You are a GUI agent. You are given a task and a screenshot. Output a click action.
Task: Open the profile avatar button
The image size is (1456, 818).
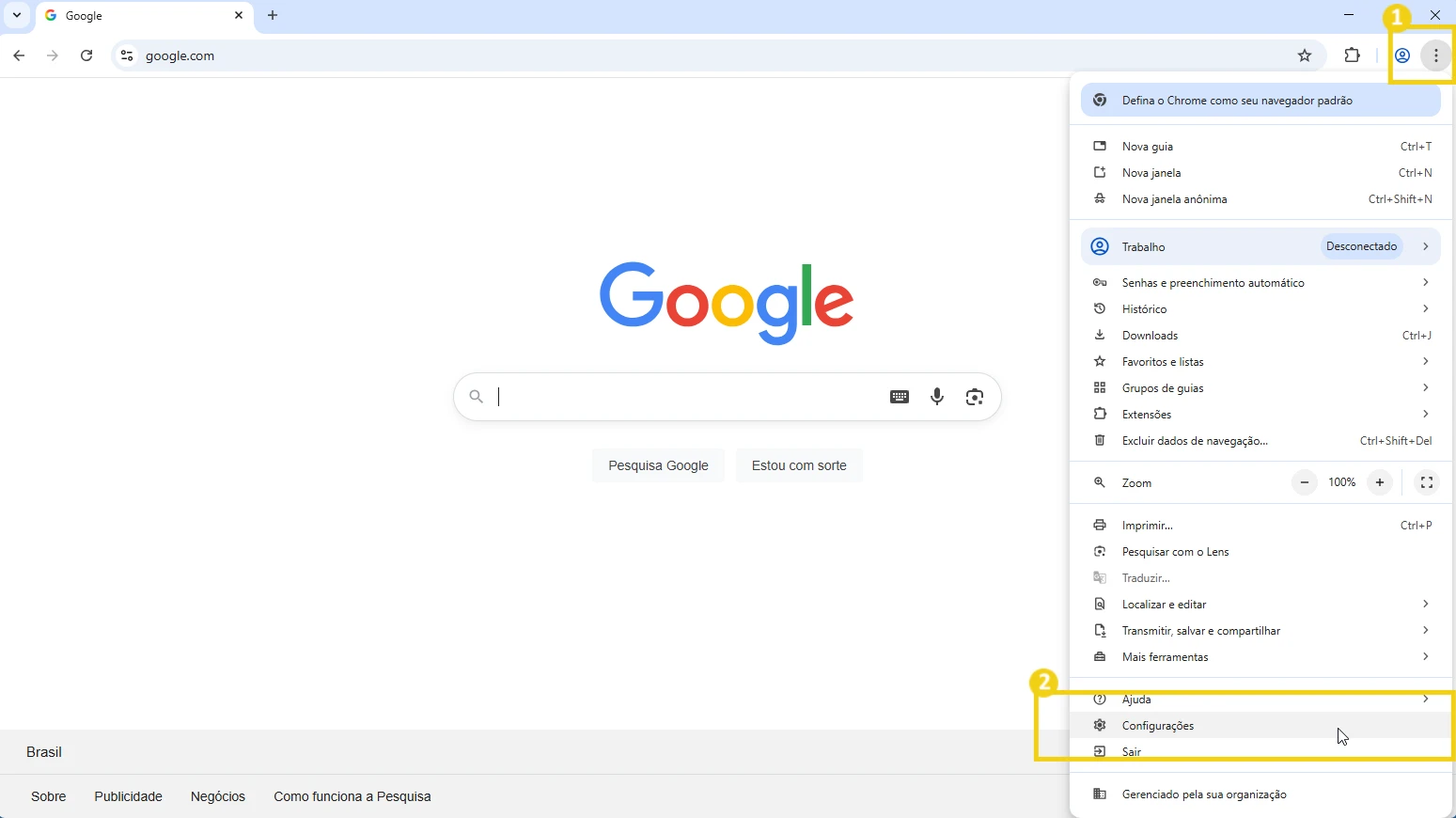pyautogui.click(x=1402, y=55)
